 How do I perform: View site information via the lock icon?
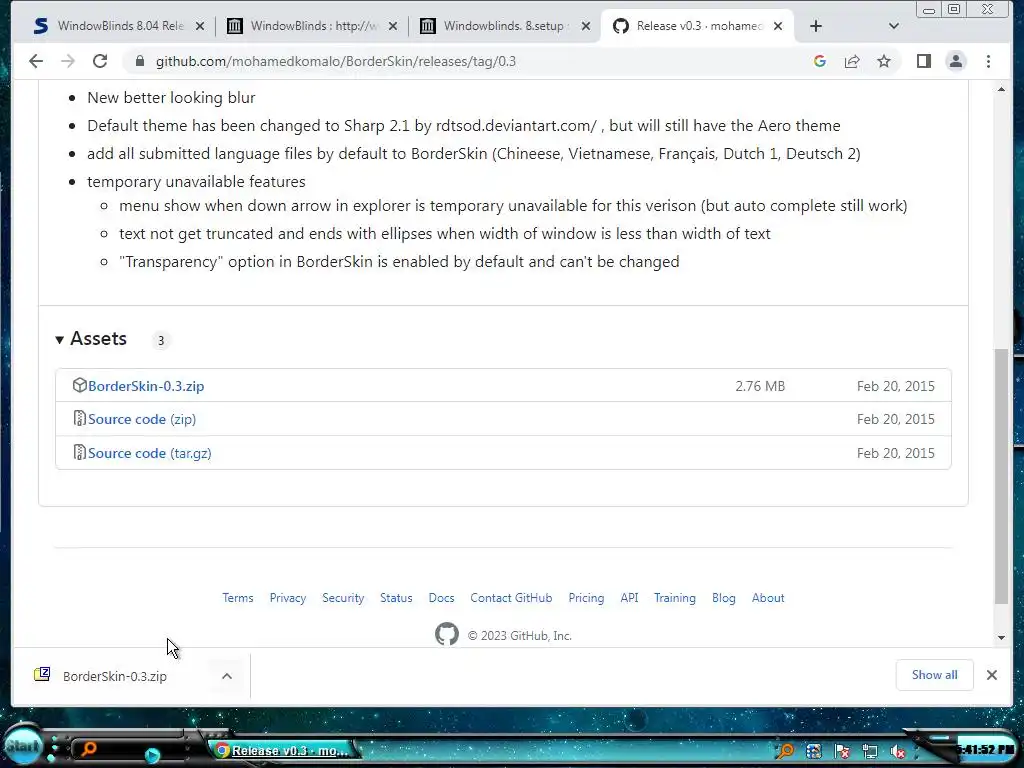(140, 61)
